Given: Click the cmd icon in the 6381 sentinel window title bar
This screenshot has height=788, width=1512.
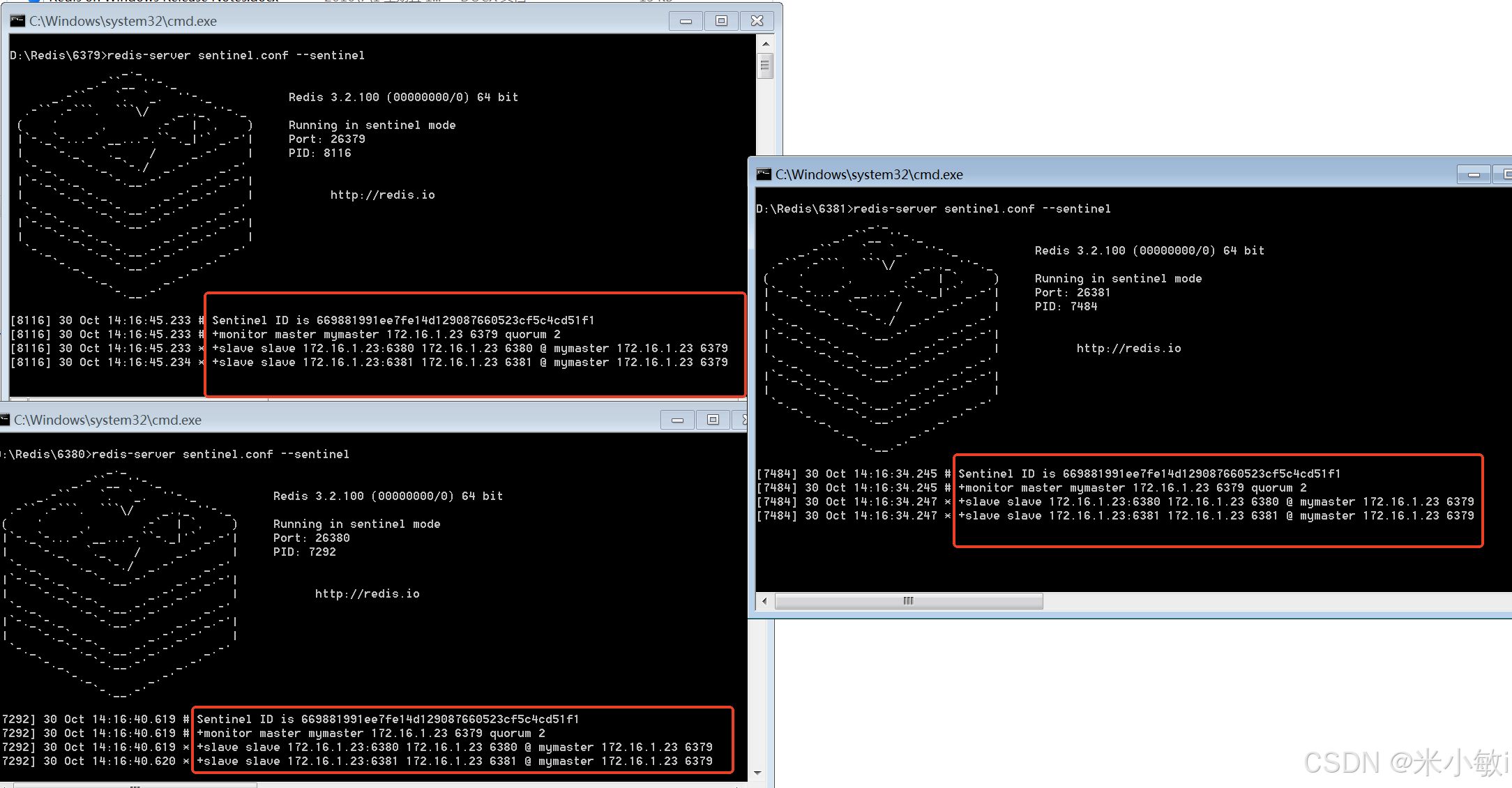Looking at the screenshot, I should [x=764, y=174].
